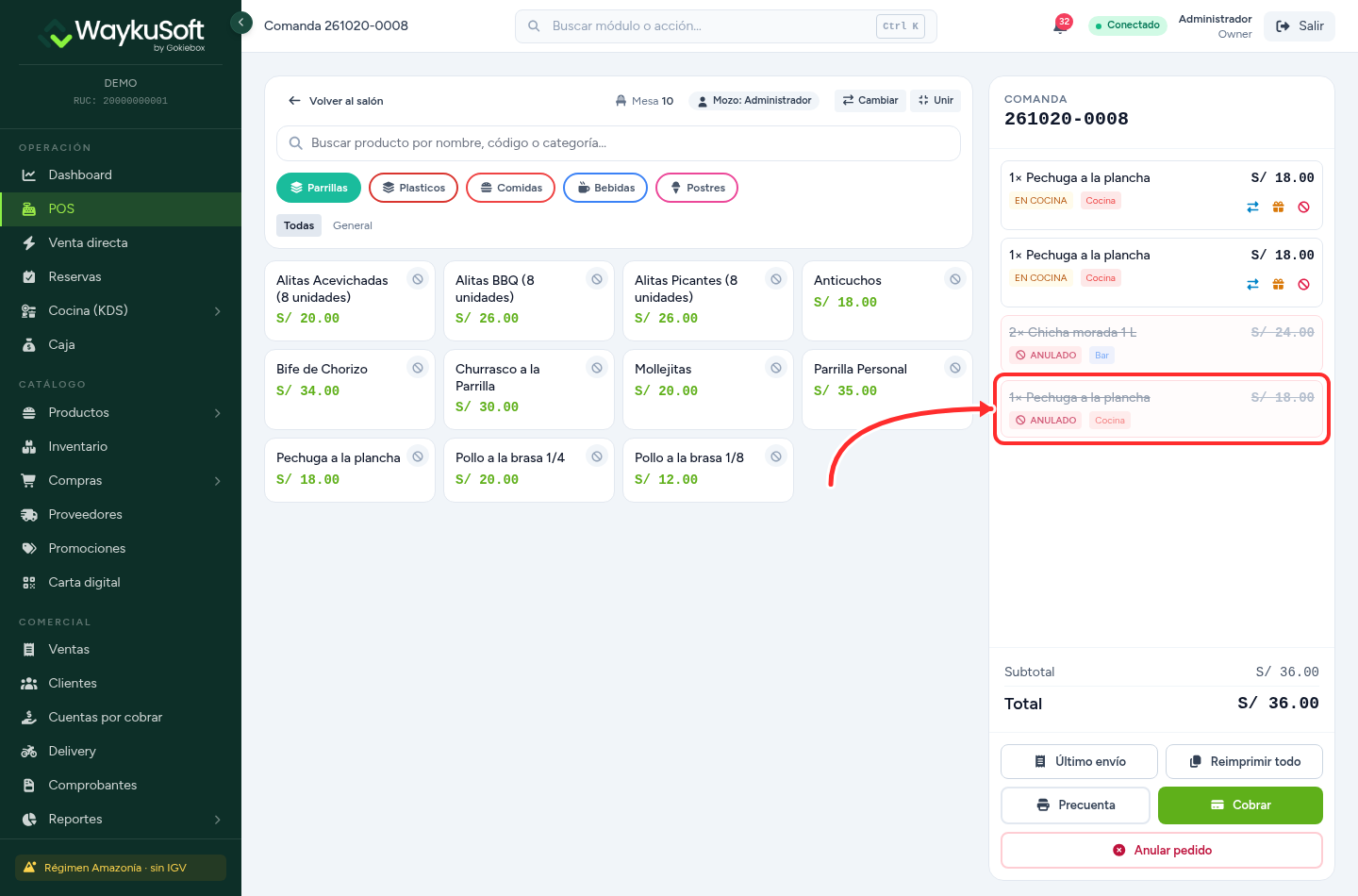This screenshot has height=896, width=1358.
Task: Click the calendar icon for Reservas
Action: [29, 276]
